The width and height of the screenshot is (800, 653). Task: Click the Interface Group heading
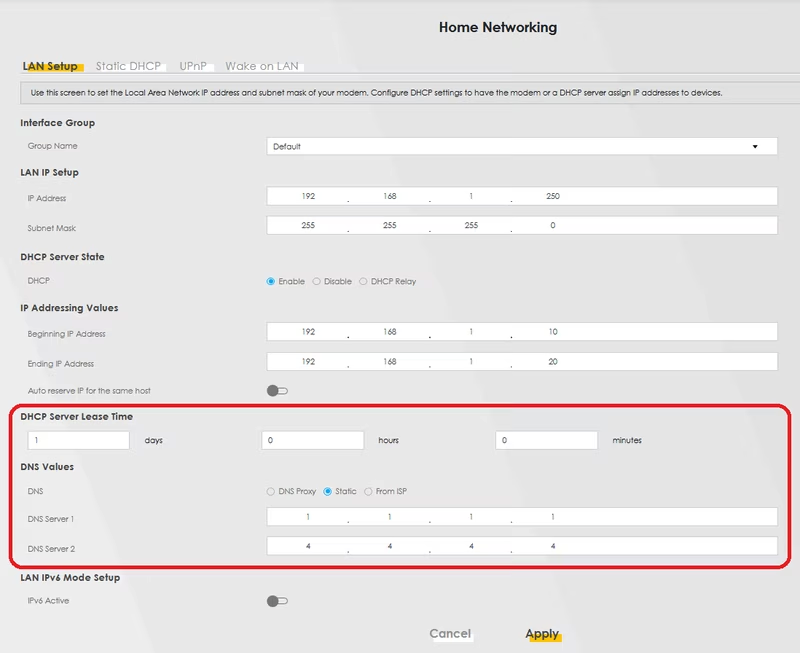point(58,123)
